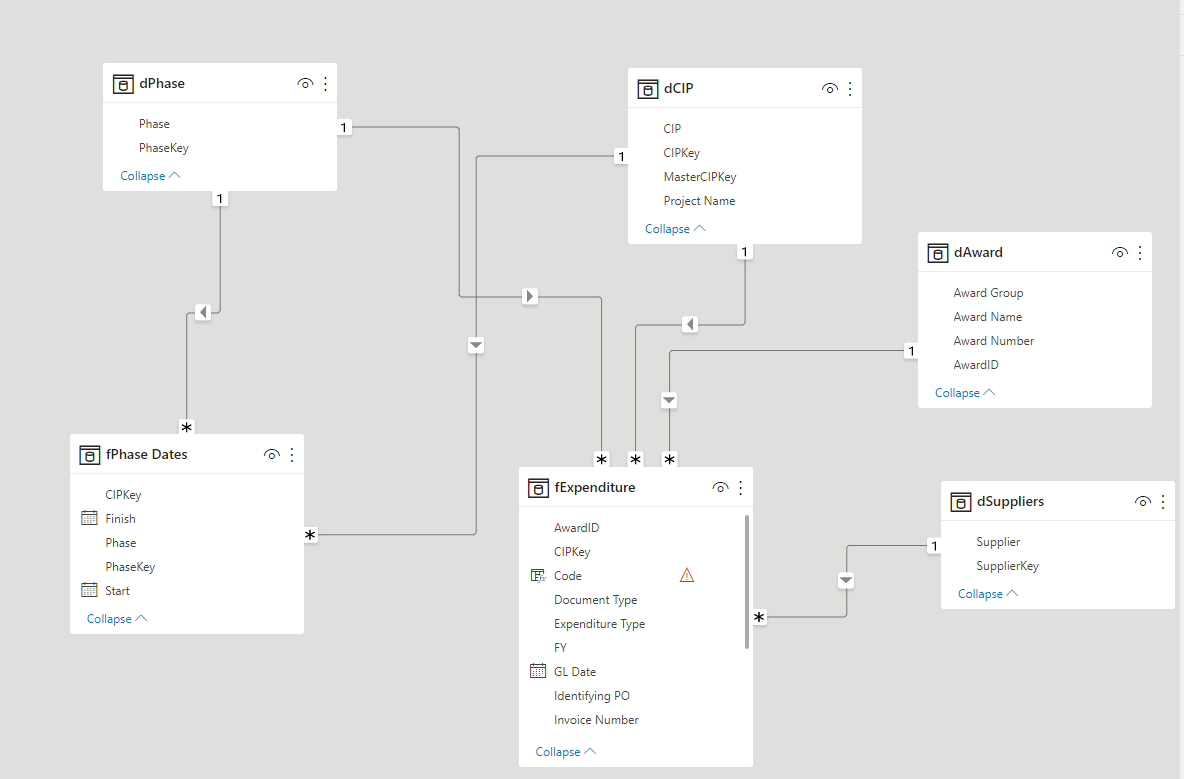Collapse the dAward table card
This screenshot has width=1184, height=779.
pos(965,393)
